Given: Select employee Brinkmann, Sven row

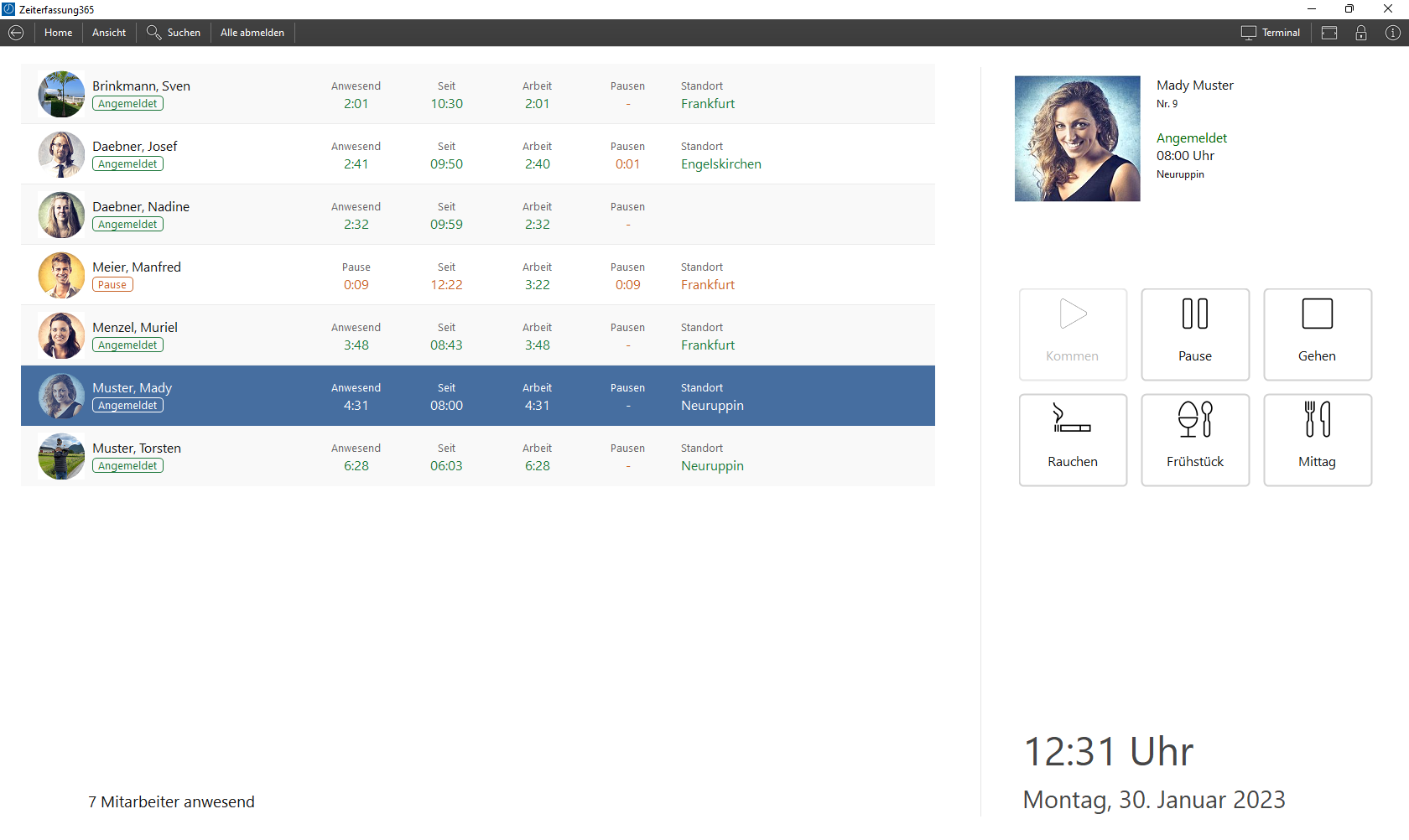Looking at the screenshot, I should (x=477, y=94).
